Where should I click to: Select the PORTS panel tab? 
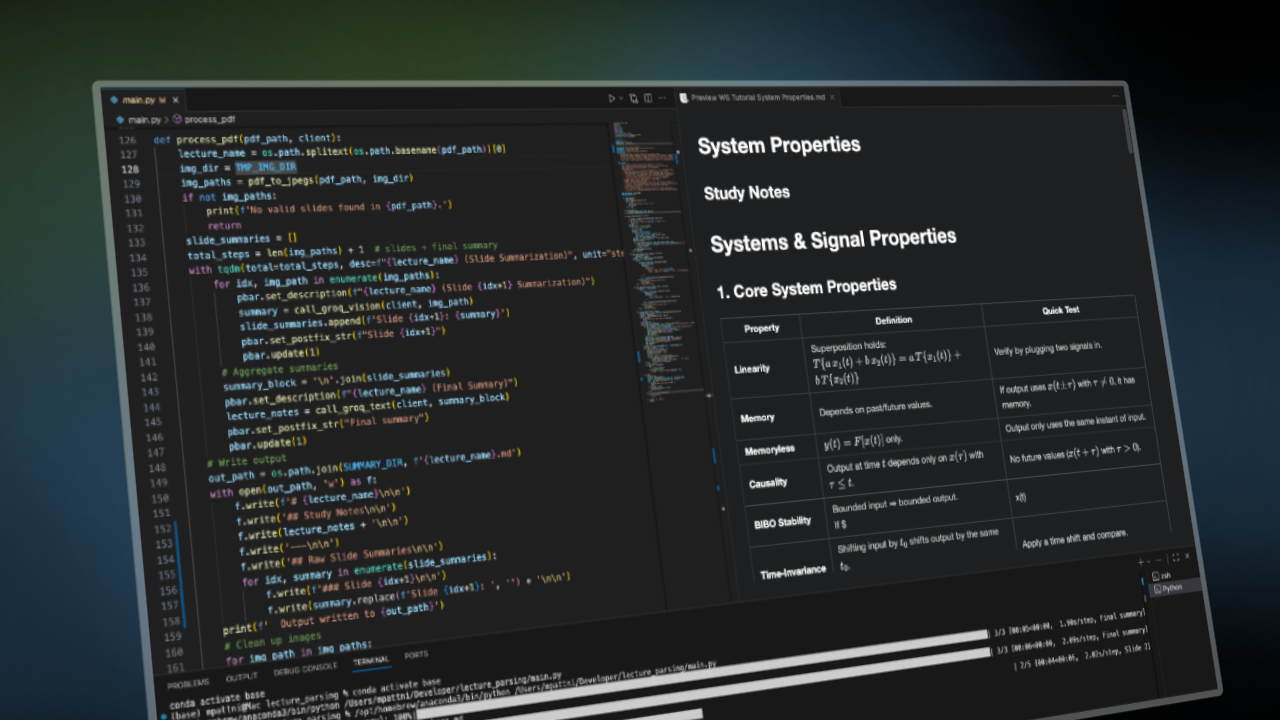[x=416, y=655]
